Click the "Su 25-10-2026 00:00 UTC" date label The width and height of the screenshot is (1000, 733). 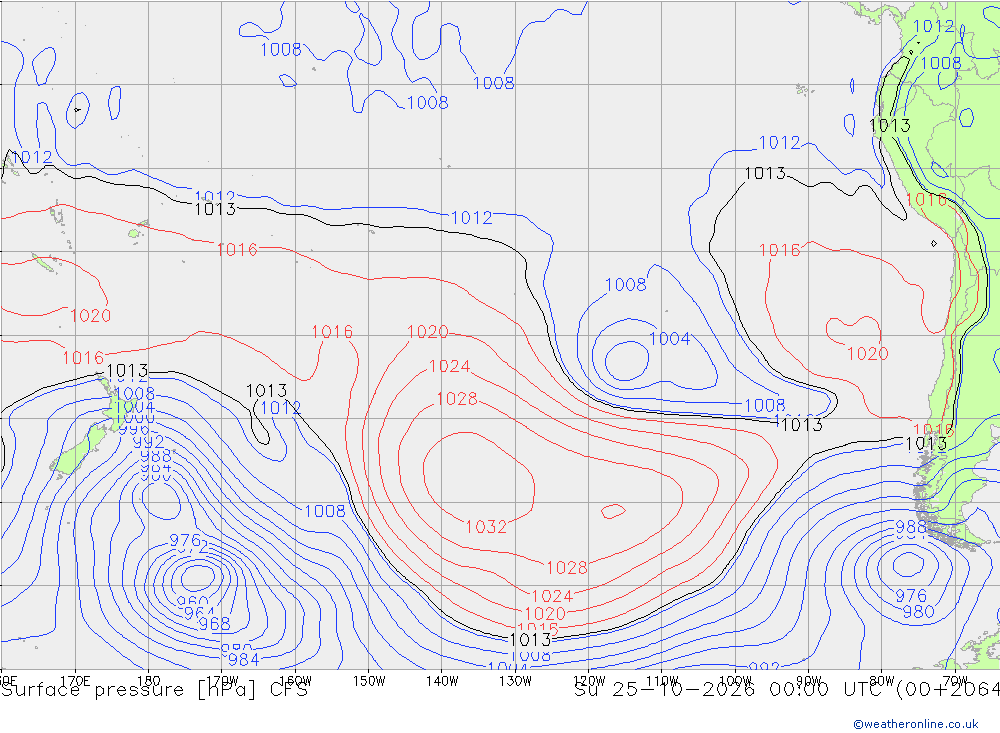point(733,690)
